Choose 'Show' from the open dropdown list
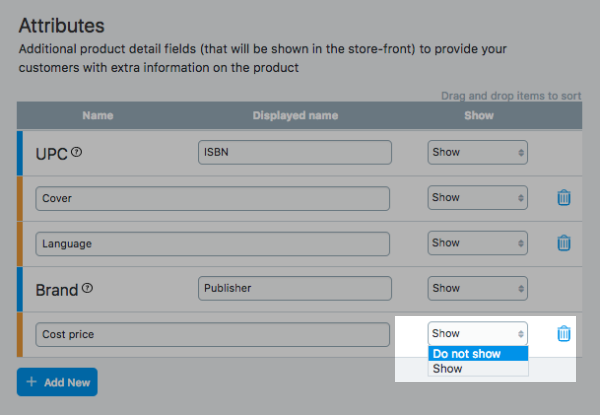The image size is (600, 415). 477,369
